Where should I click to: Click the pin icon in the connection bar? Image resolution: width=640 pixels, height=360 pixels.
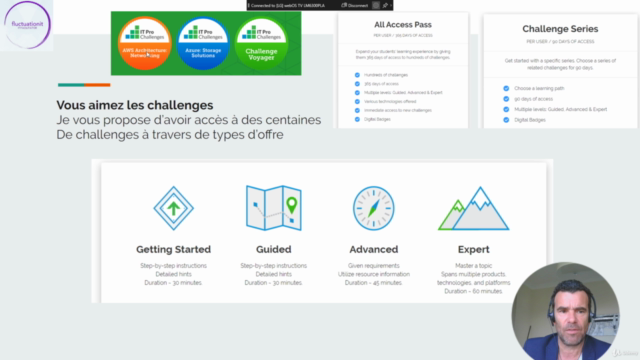[385, 5]
